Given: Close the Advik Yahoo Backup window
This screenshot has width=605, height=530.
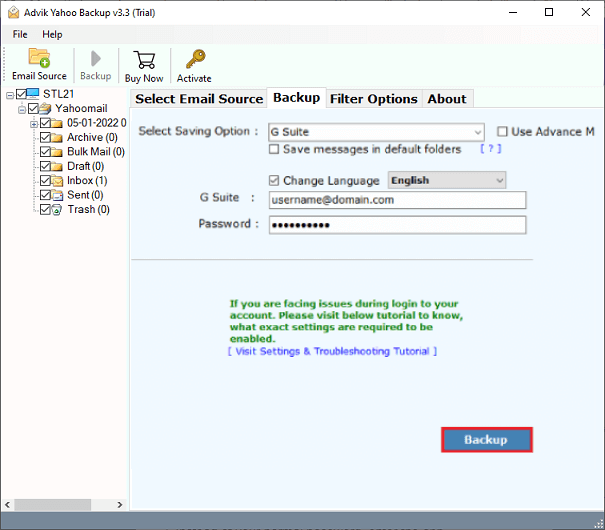Looking at the screenshot, I should [586, 12].
